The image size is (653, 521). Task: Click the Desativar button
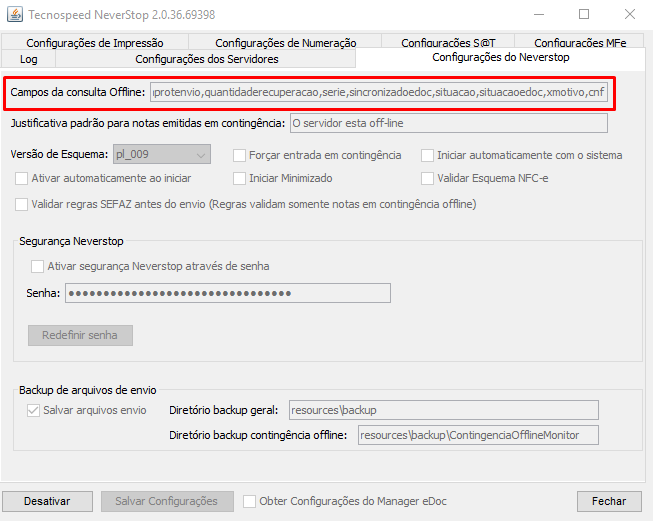tap(47, 501)
